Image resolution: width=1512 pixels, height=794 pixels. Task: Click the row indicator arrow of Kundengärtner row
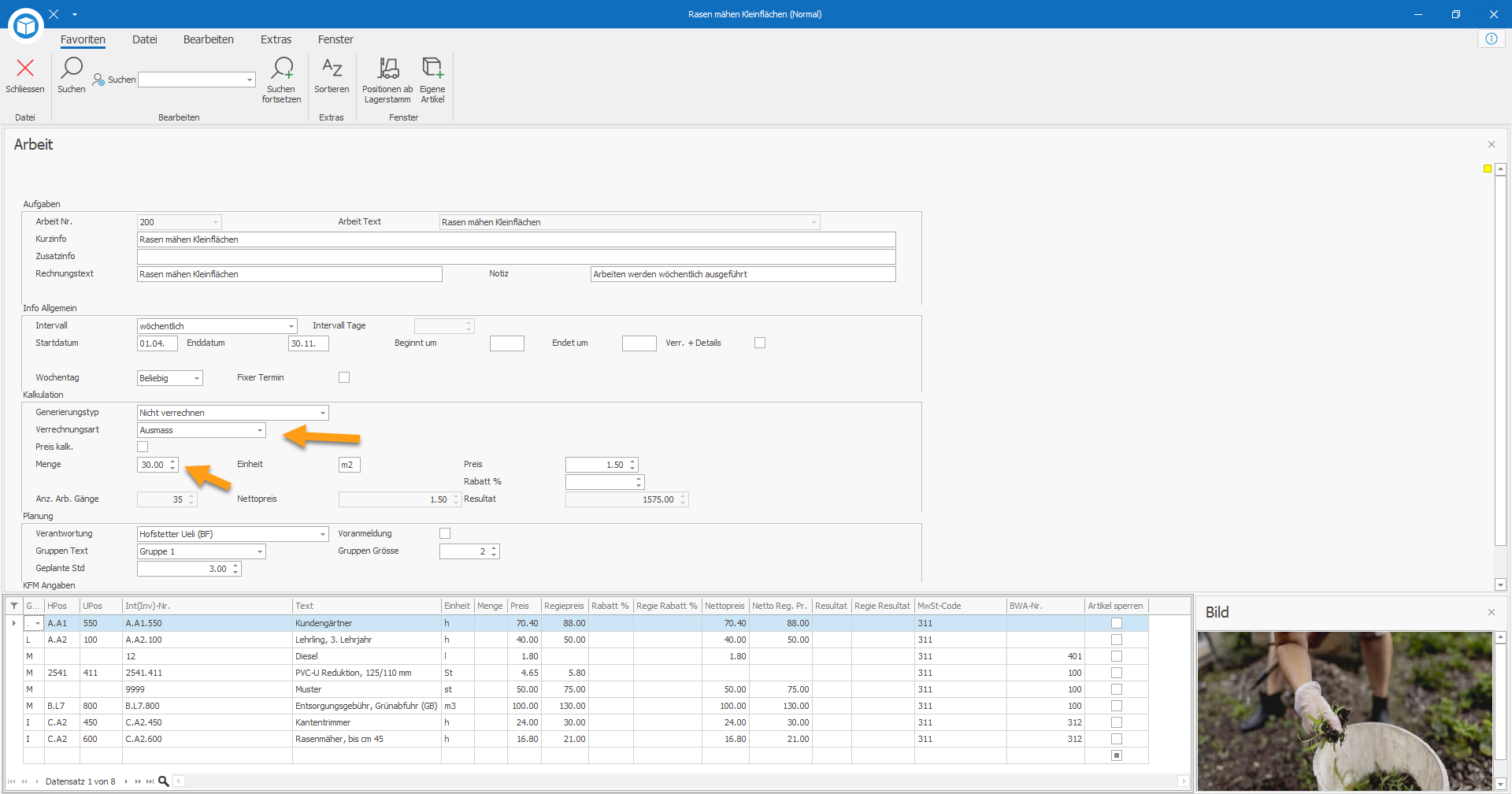point(14,623)
